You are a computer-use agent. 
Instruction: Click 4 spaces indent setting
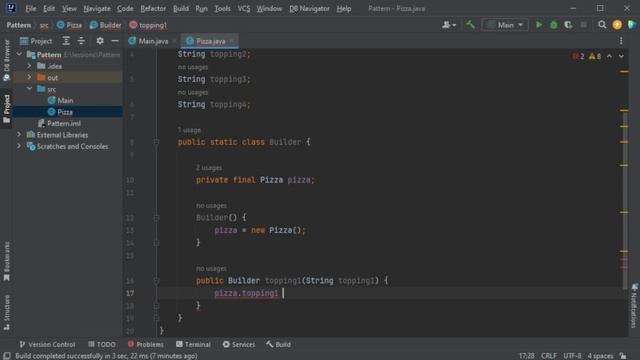pyautogui.click(x=600, y=356)
